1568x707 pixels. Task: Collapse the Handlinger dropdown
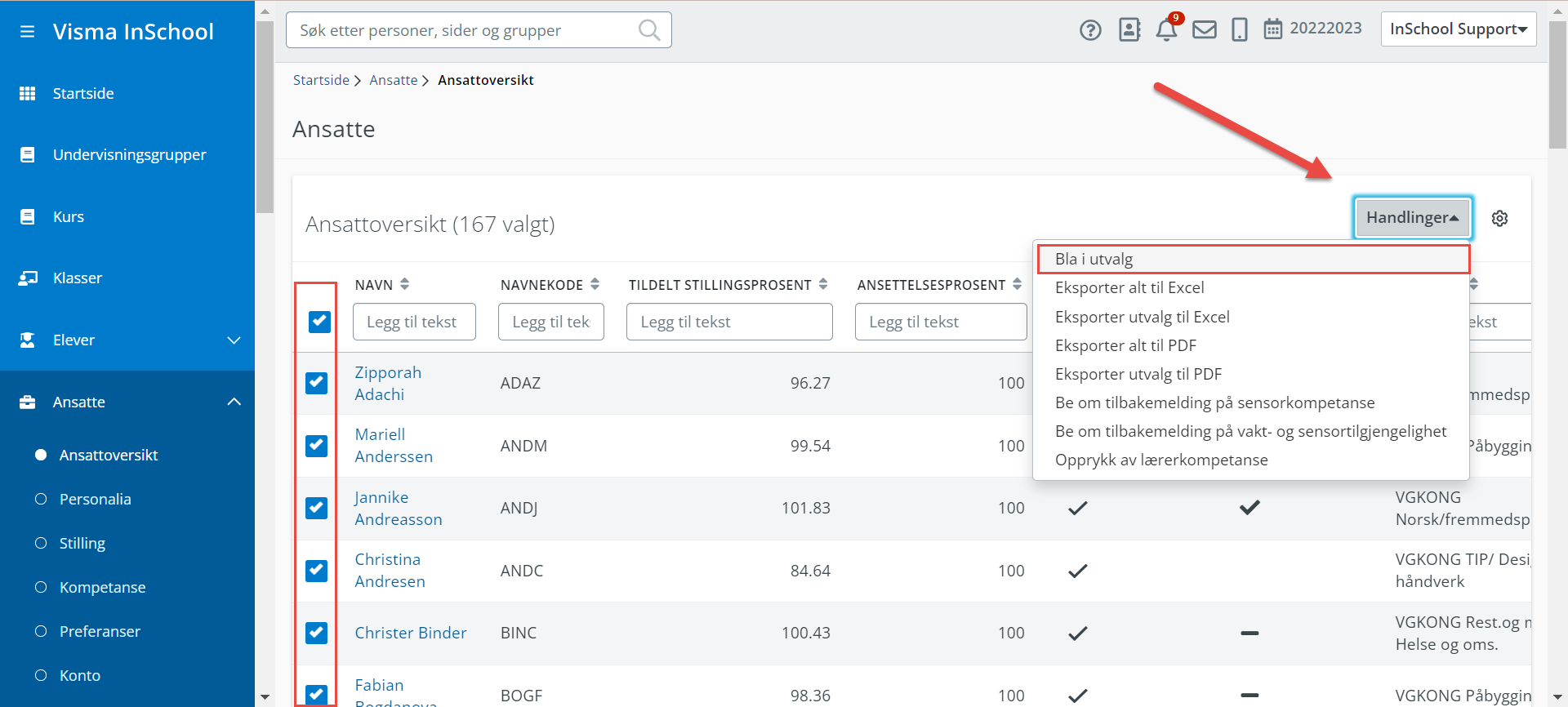(x=1413, y=217)
